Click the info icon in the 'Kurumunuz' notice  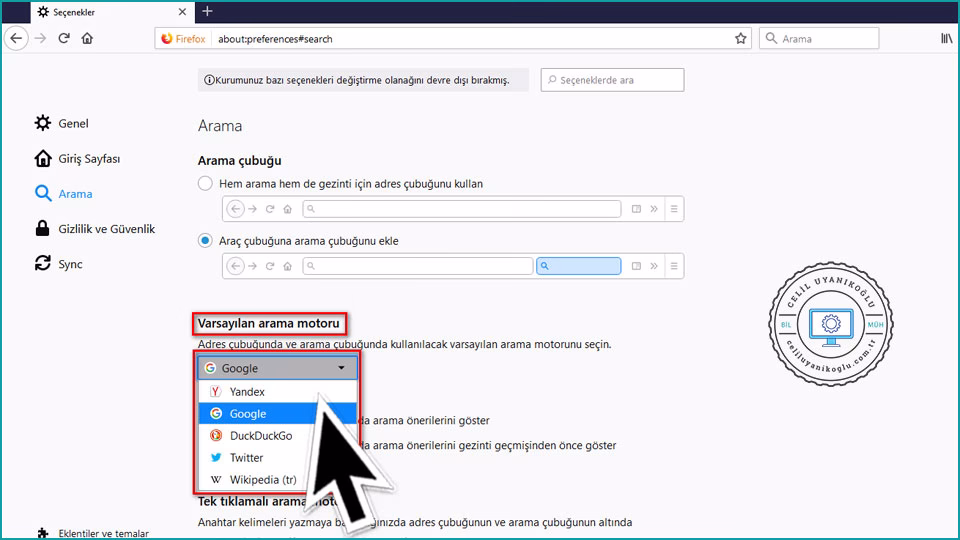point(209,80)
